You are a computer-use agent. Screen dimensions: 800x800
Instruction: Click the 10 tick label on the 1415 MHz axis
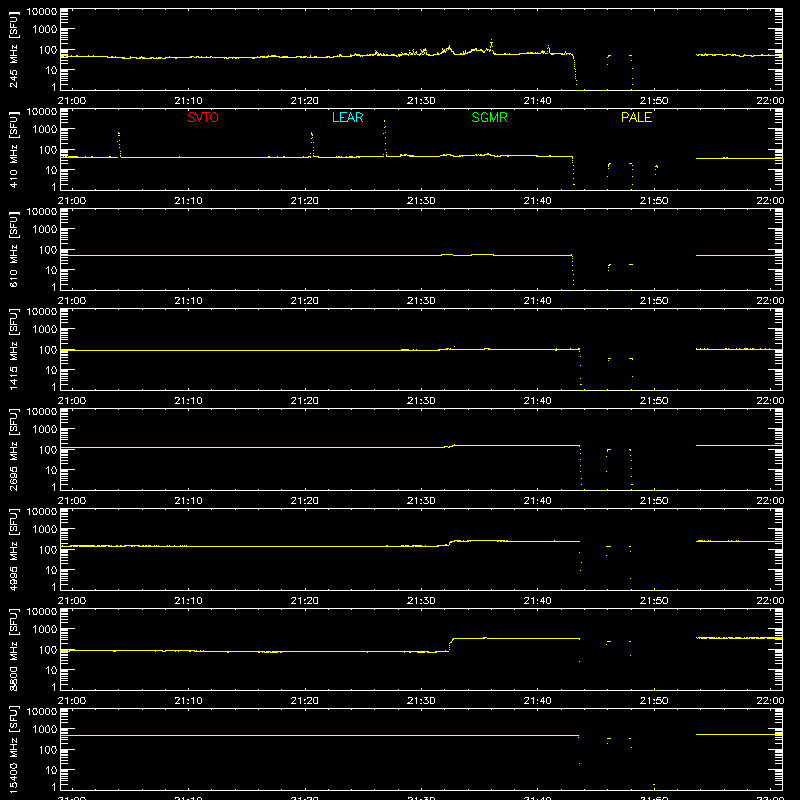click(51, 370)
